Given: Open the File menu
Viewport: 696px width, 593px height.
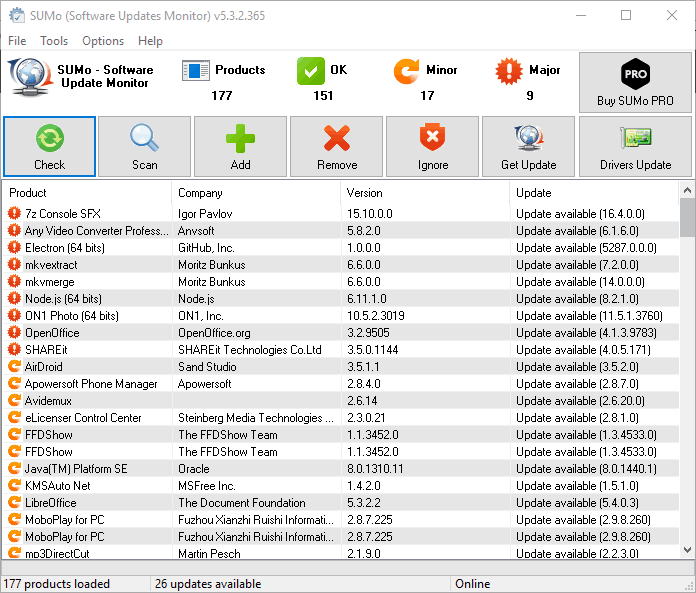Looking at the screenshot, I should coord(17,41).
